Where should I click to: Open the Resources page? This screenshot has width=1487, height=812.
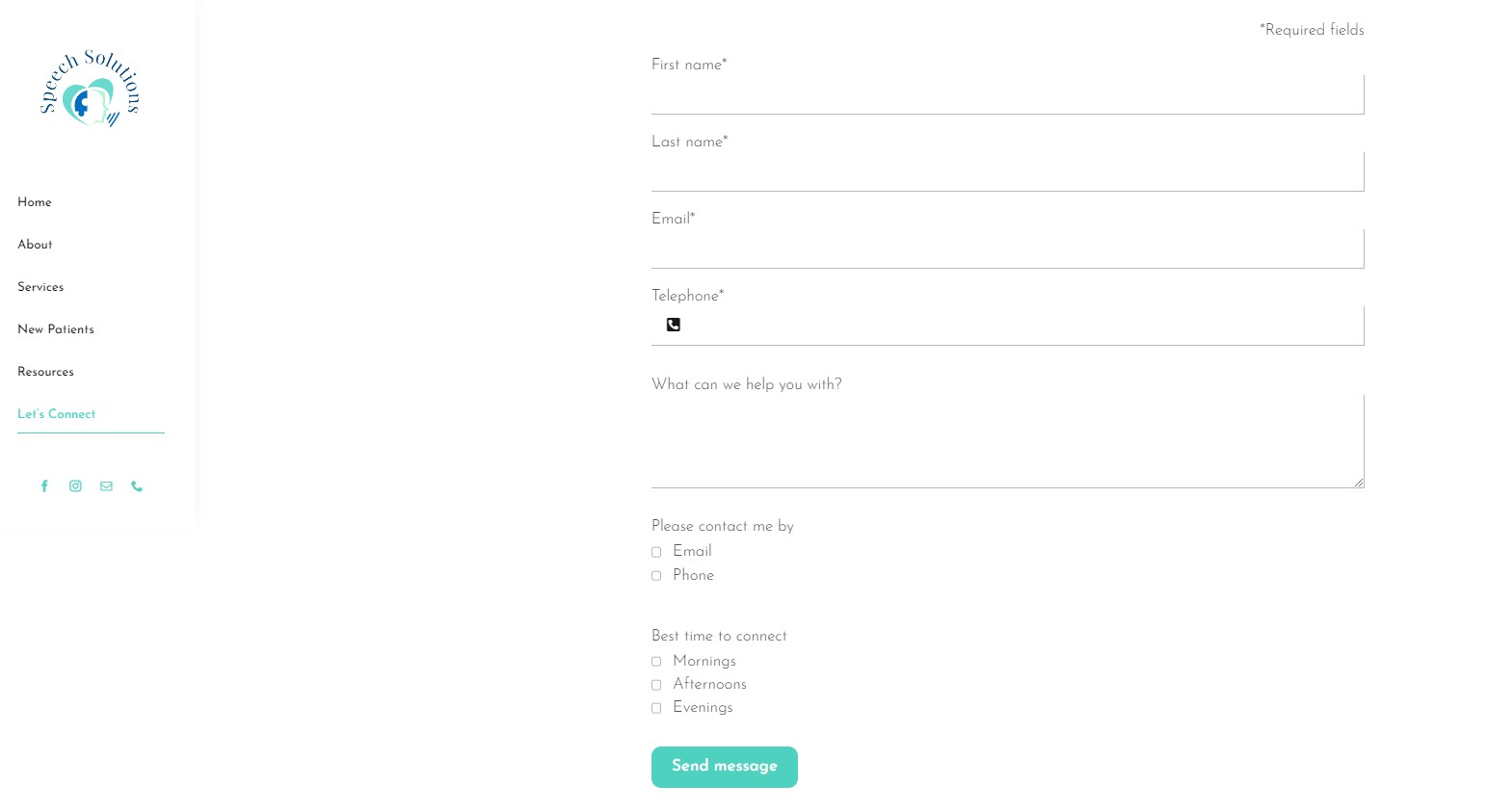point(45,373)
